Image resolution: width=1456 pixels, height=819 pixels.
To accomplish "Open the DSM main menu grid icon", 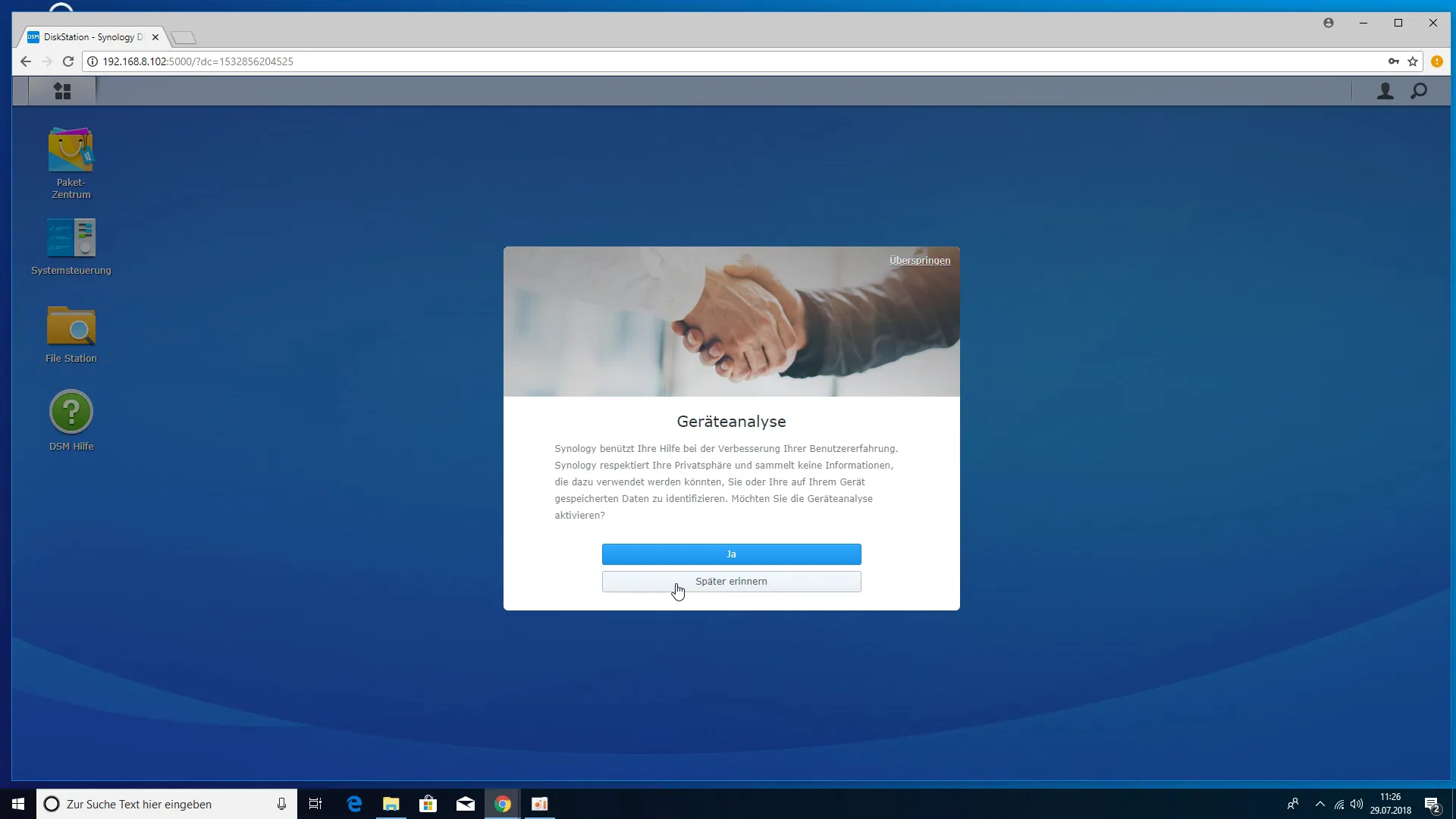I will click(62, 91).
